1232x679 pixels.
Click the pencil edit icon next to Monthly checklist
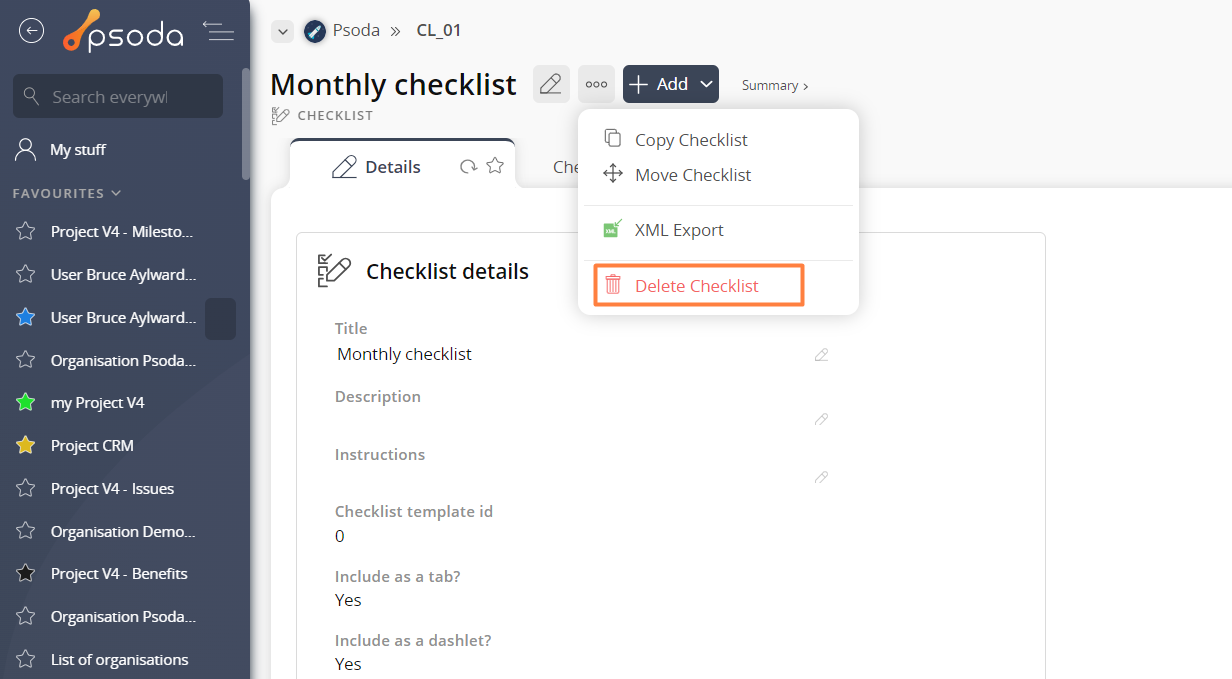tap(551, 84)
